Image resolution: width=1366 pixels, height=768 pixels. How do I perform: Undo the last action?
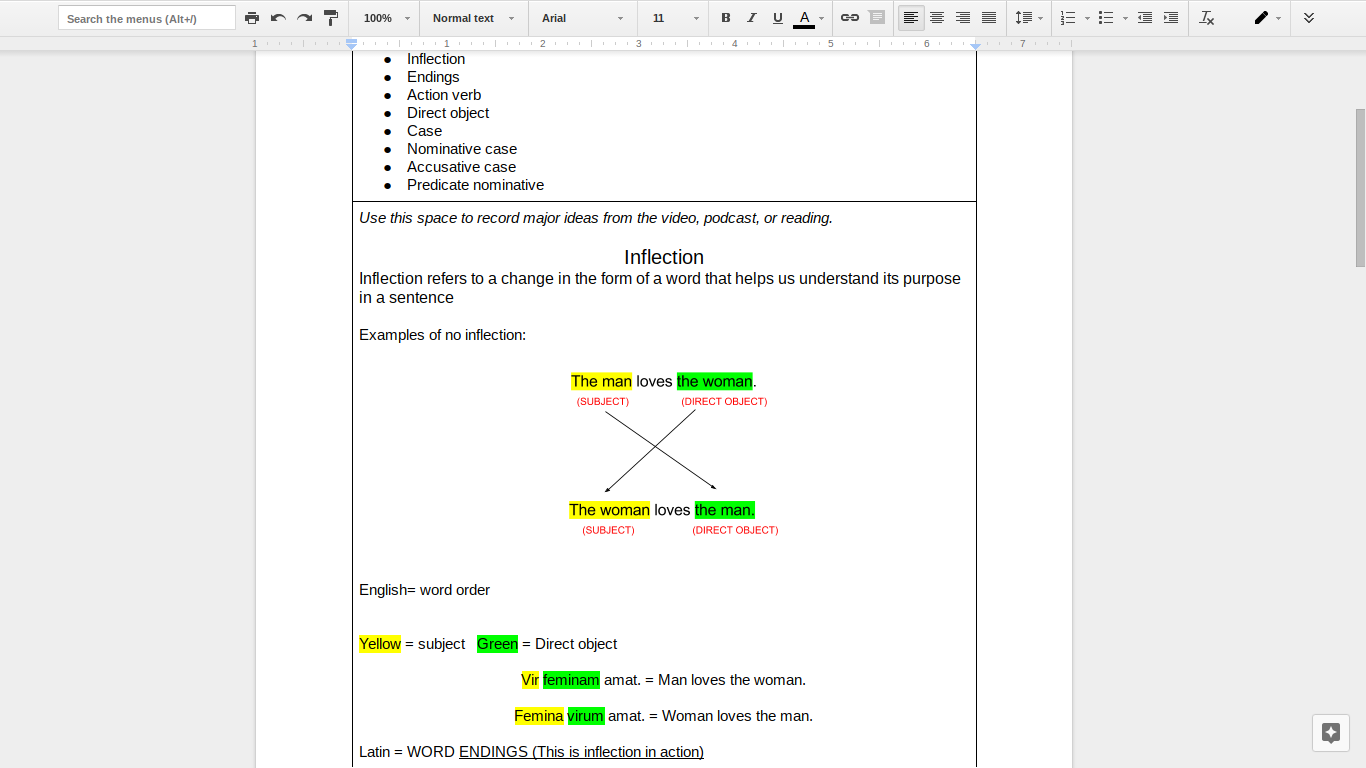pyautogui.click(x=278, y=18)
